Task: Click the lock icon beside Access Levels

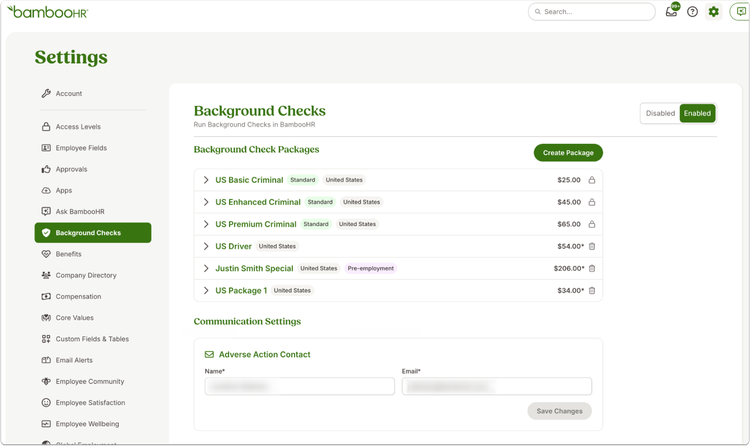Action: [46, 127]
